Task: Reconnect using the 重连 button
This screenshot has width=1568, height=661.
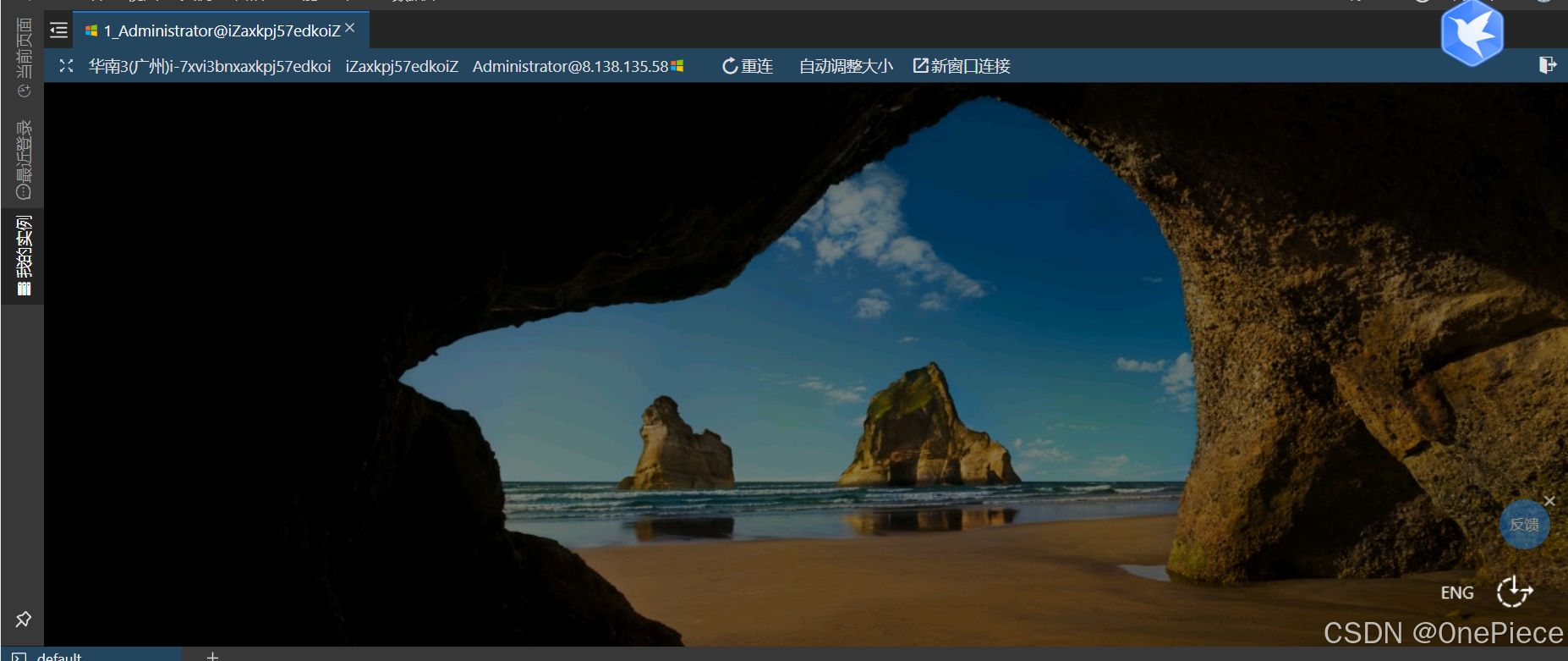Action: tap(748, 66)
